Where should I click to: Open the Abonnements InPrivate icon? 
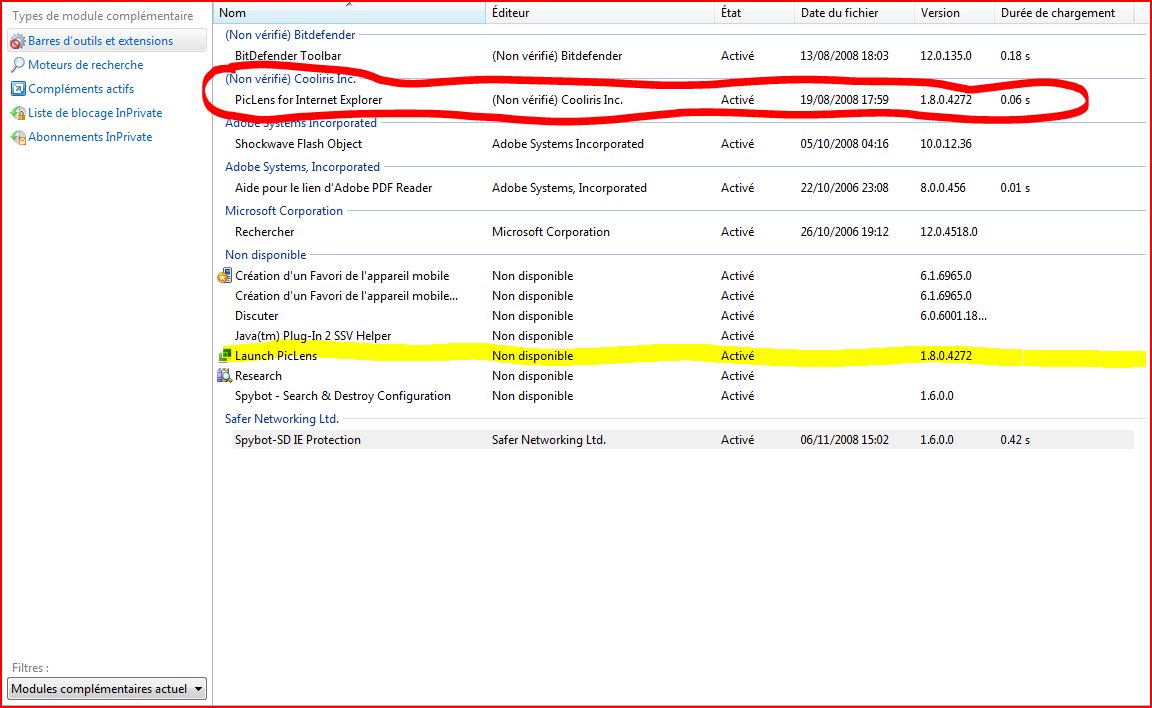click(18, 137)
